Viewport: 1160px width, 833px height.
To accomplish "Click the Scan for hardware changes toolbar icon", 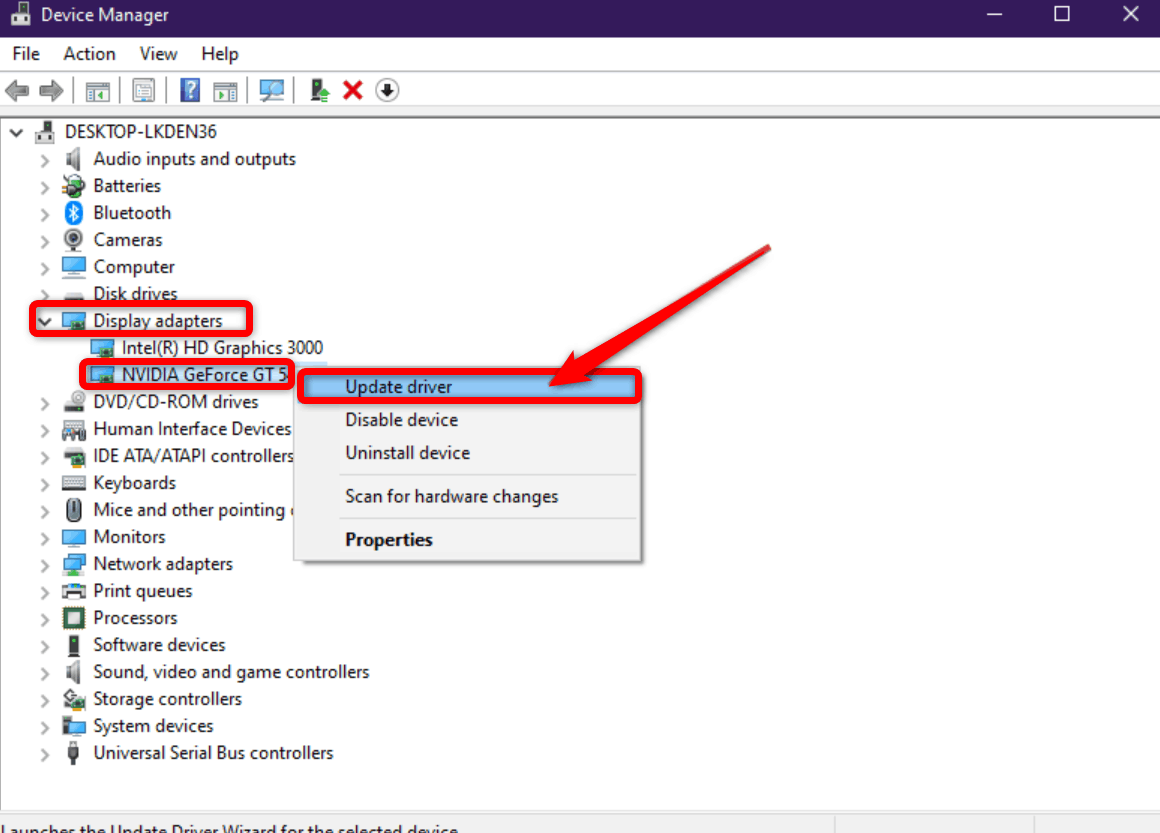I will coord(270,90).
